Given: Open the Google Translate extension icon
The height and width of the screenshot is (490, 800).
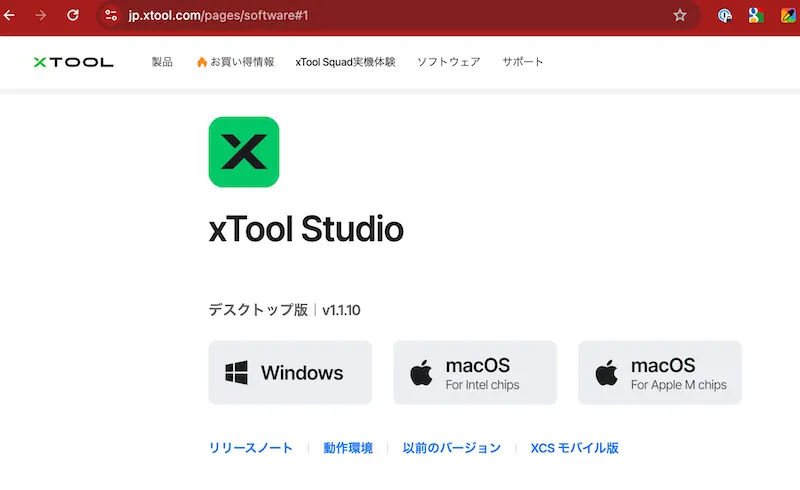Looking at the screenshot, I should tap(756, 15).
